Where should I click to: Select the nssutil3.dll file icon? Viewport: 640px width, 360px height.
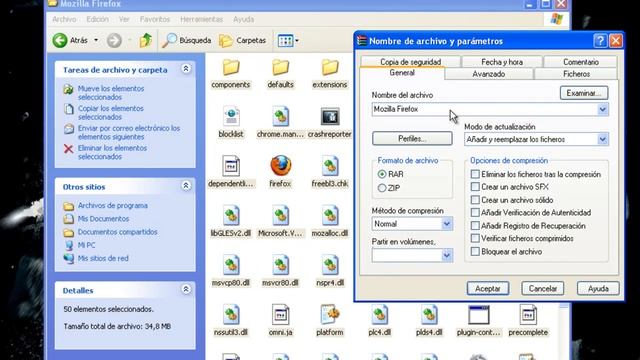(x=231, y=315)
